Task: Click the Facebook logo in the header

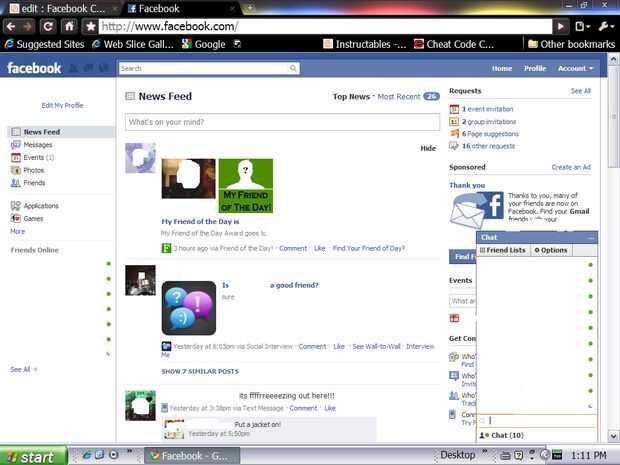Action: click(34, 68)
